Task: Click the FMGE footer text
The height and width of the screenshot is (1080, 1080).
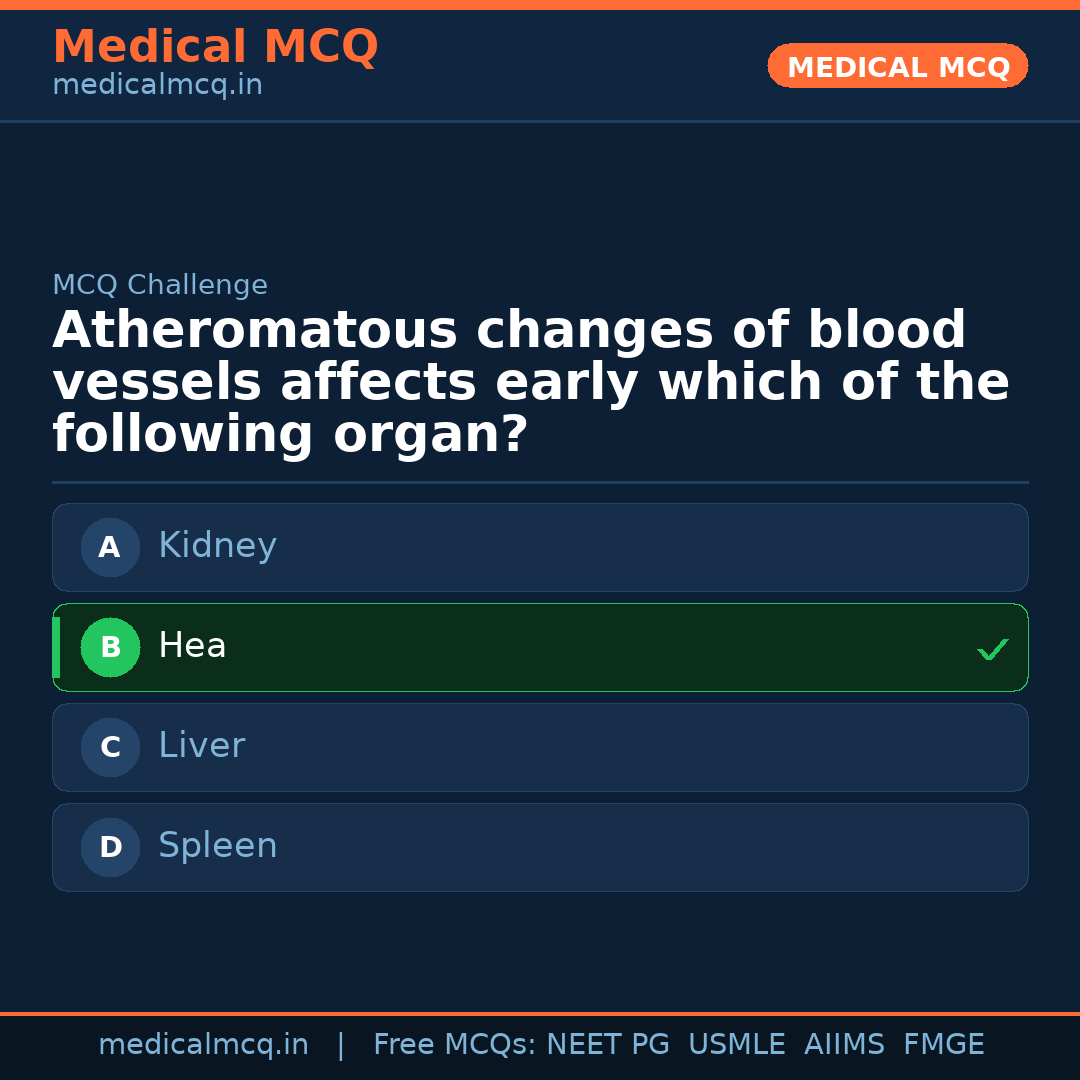Action: tap(943, 1045)
